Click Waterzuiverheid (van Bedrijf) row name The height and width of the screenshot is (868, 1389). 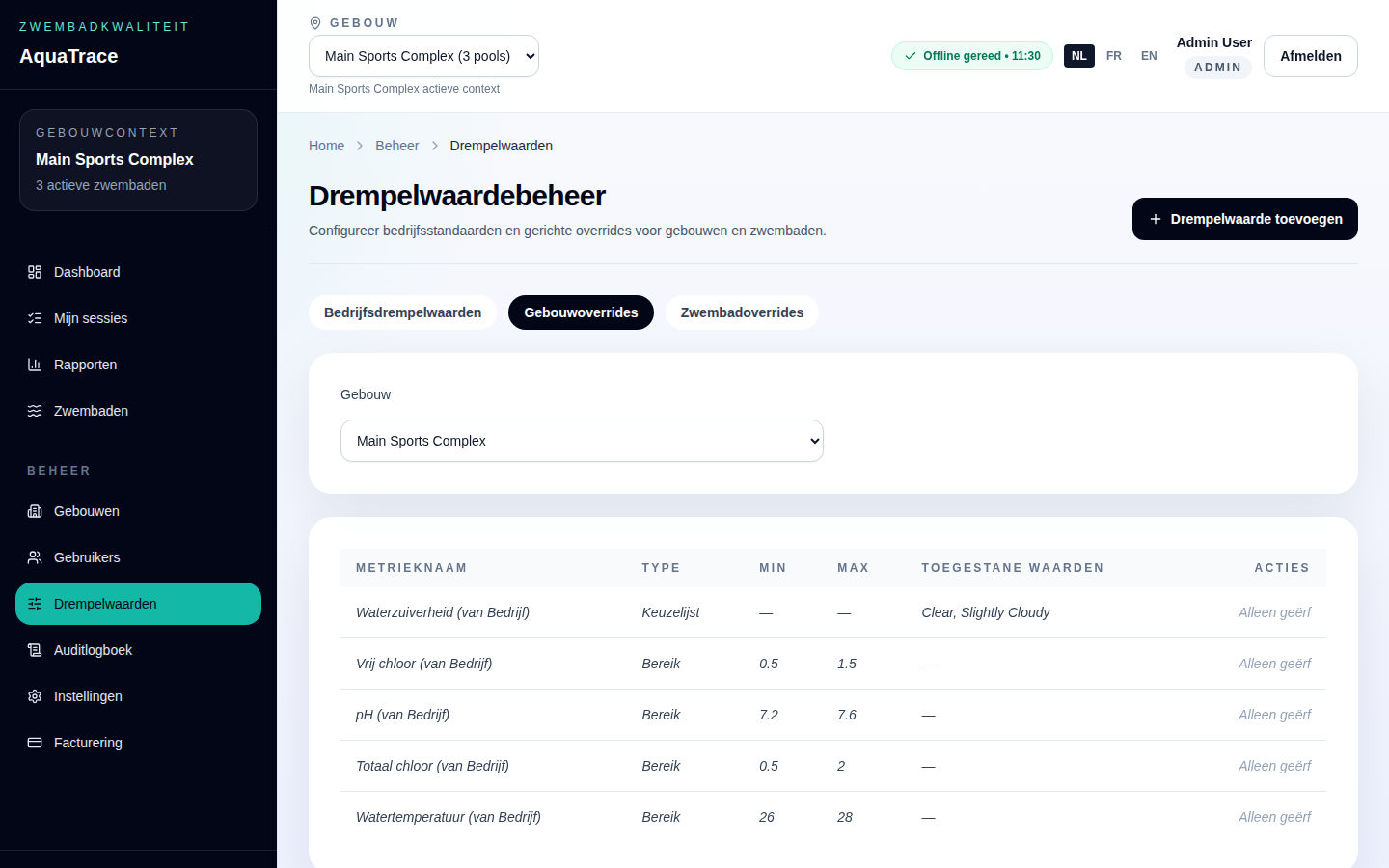point(443,612)
